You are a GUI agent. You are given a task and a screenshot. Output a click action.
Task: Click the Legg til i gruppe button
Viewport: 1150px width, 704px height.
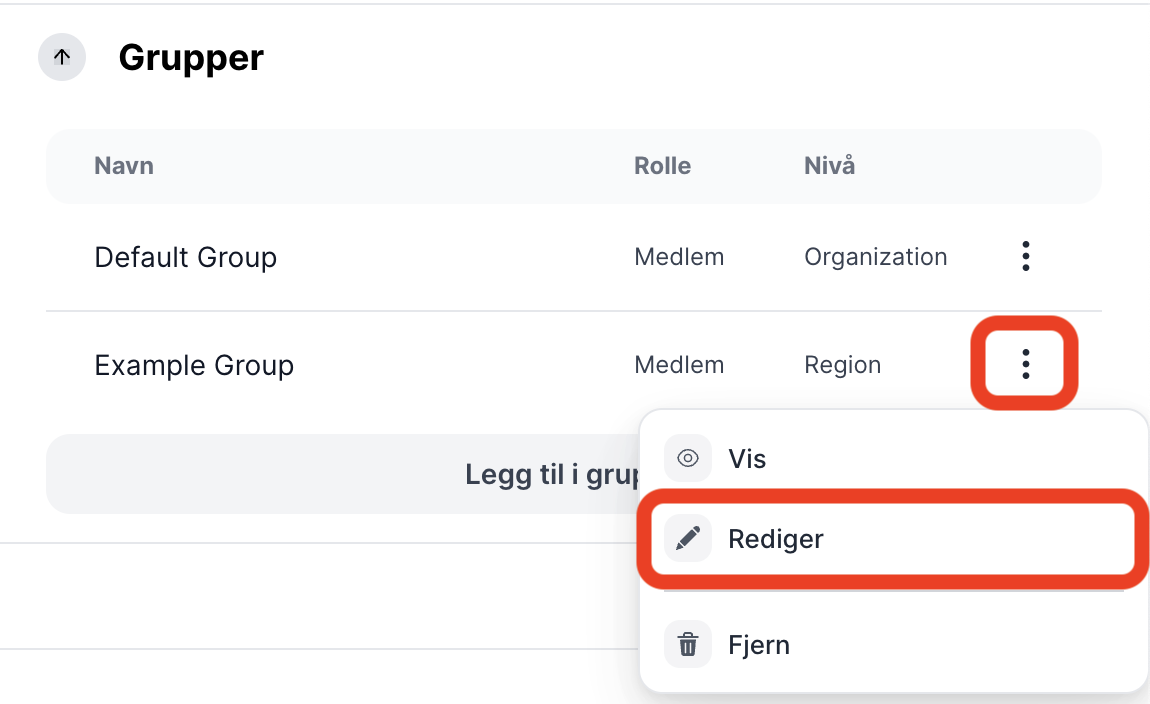tap(343, 474)
